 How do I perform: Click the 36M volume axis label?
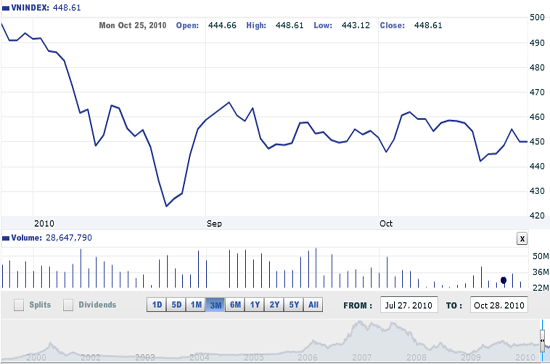click(x=541, y=272)
